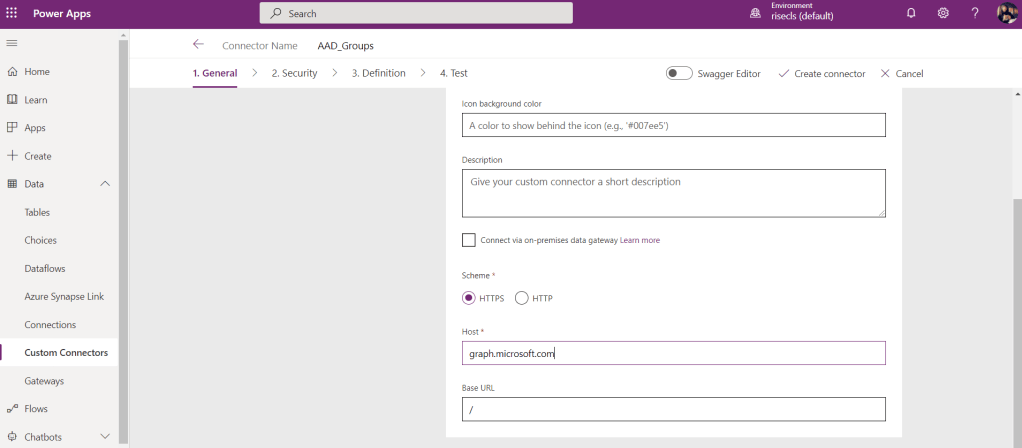
Task: Open the user profile avatar
Action: point(1007,13)
